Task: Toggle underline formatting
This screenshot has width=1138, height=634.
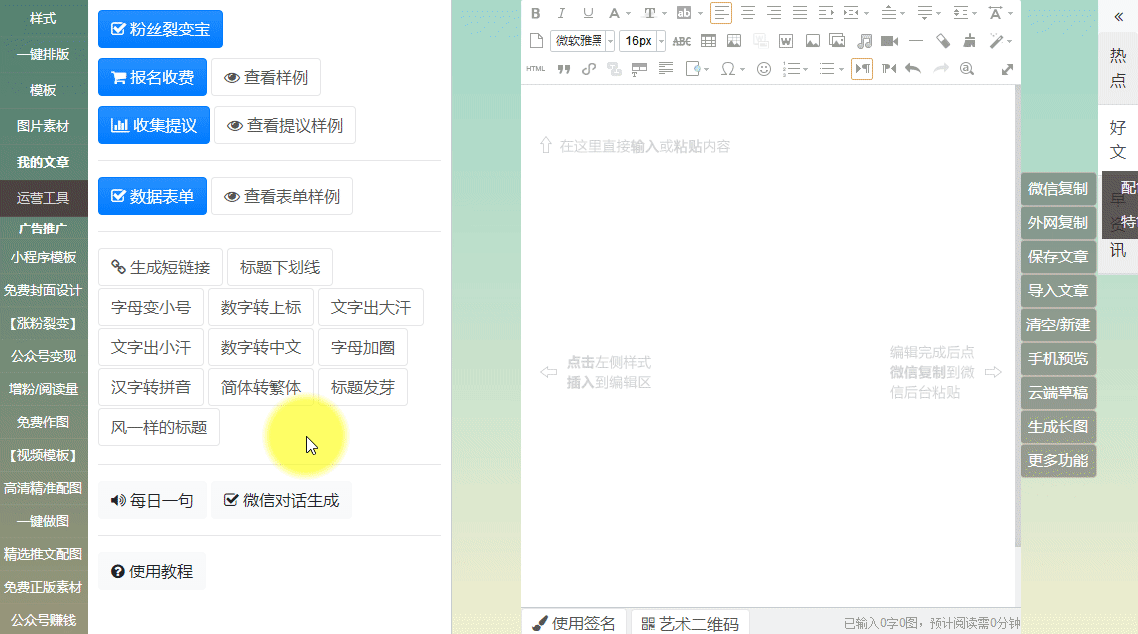Action: coord(588,13)
